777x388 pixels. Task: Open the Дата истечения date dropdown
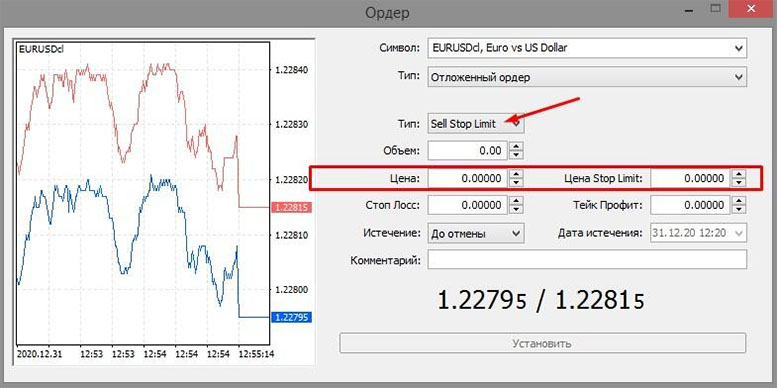(699, 233)
